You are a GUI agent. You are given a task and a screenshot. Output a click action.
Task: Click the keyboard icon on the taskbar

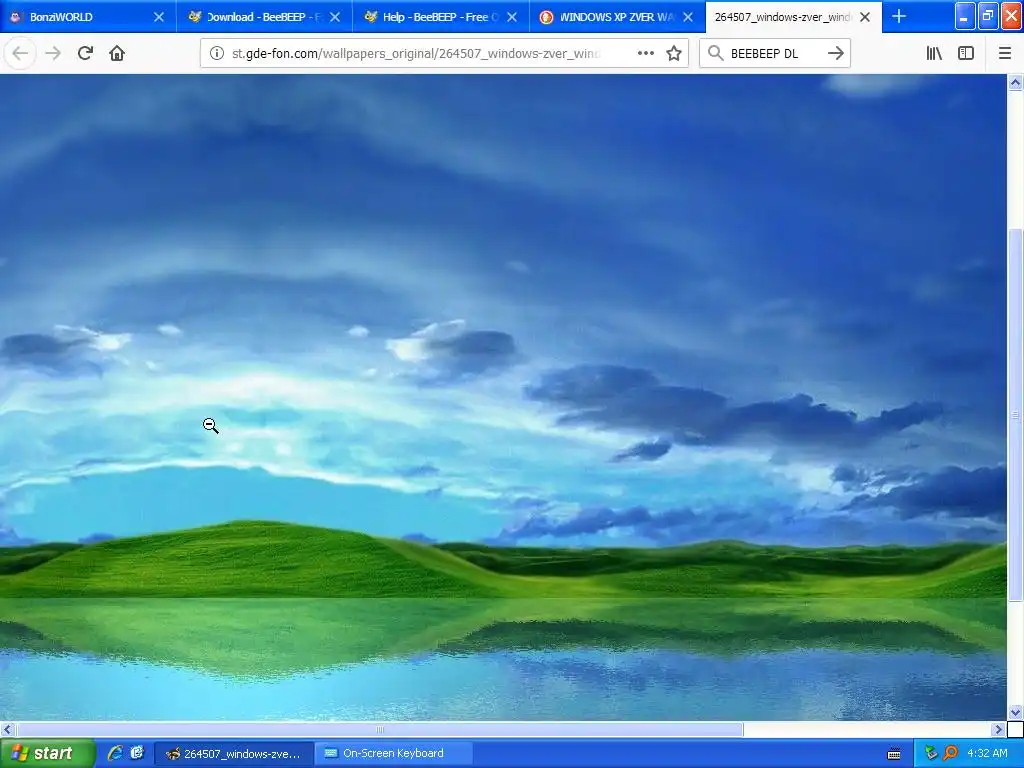(x=894, y=754)
